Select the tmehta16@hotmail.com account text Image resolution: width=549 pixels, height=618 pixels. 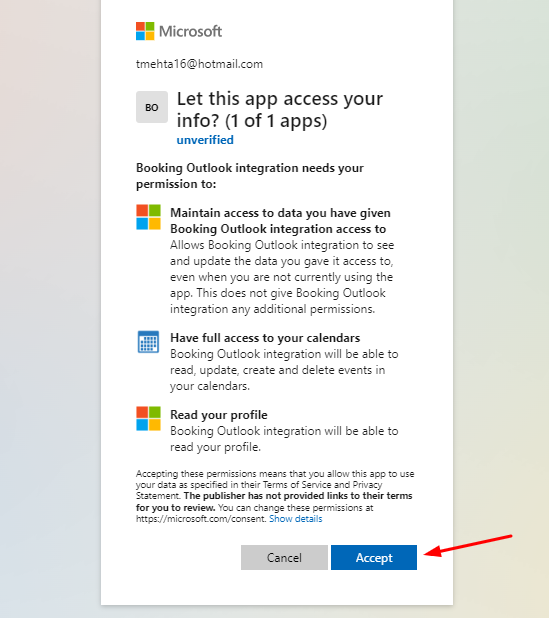click(199, 64)
